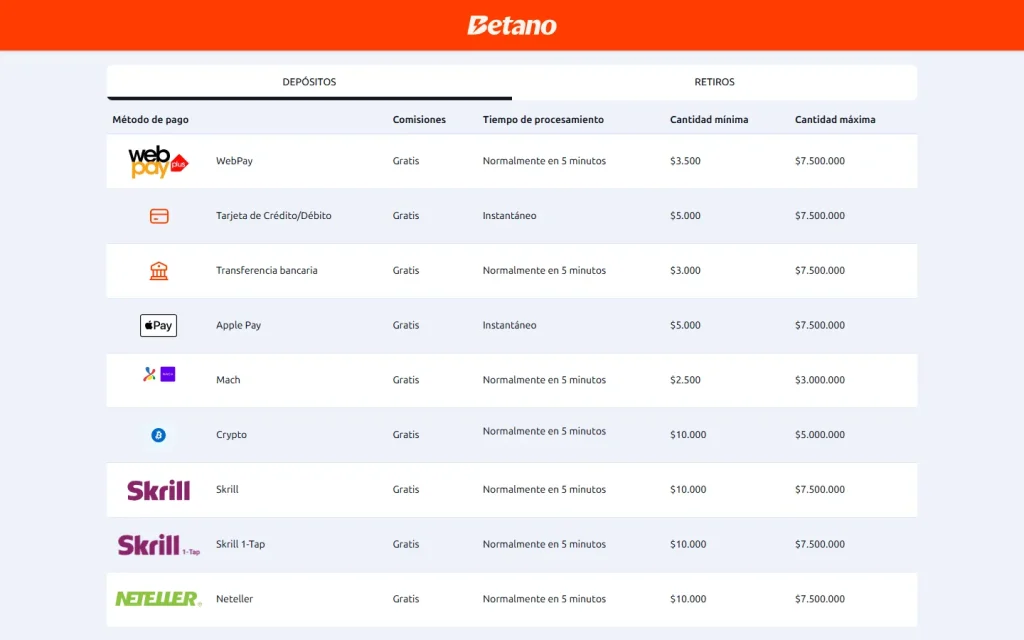The image size is (1024, 640).
Task: Click the Betano logo in header
Action: pos(512,25)
